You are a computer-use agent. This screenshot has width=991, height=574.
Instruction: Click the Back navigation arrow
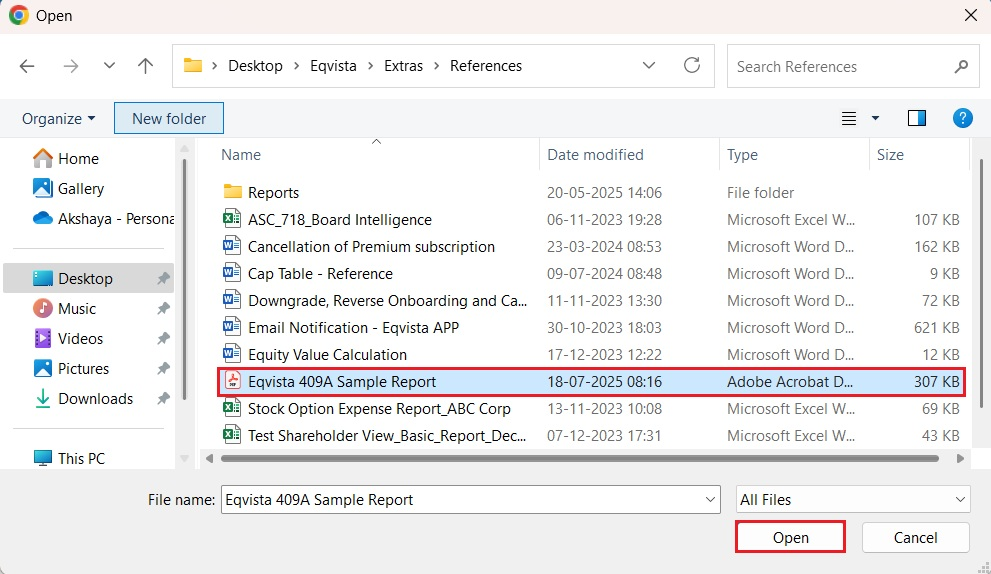27,66
